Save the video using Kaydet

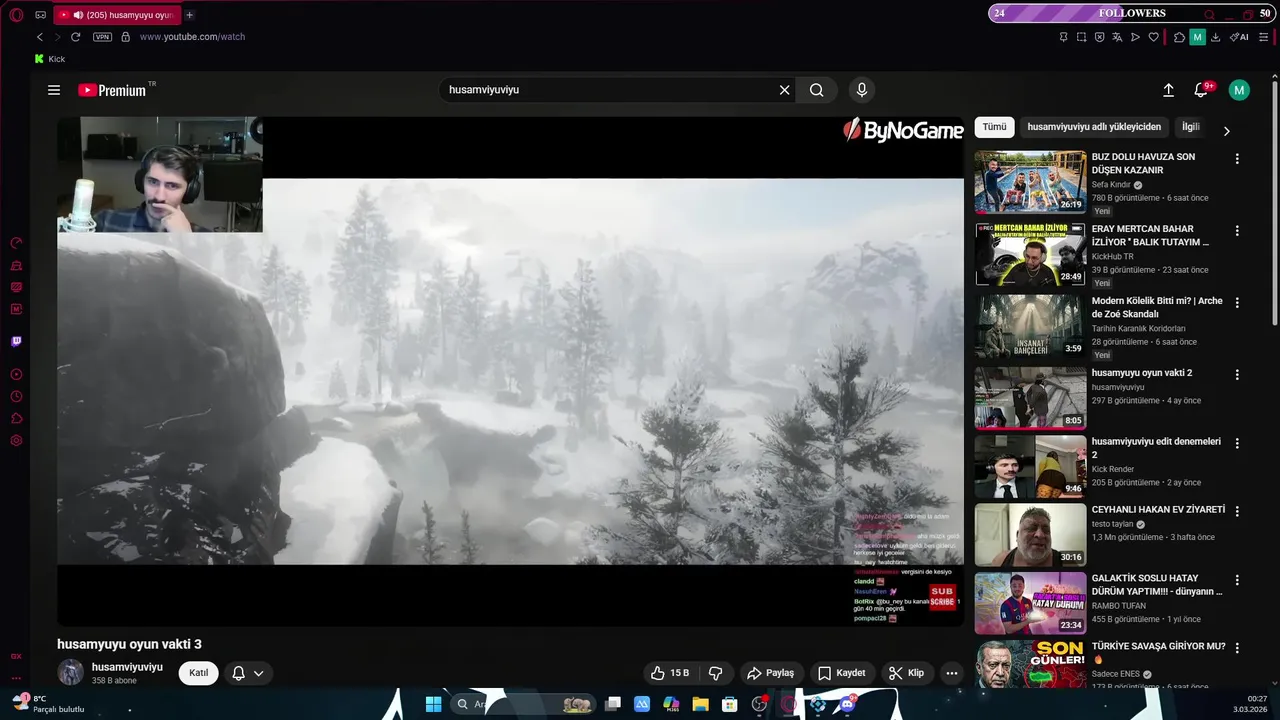[841, 673]
